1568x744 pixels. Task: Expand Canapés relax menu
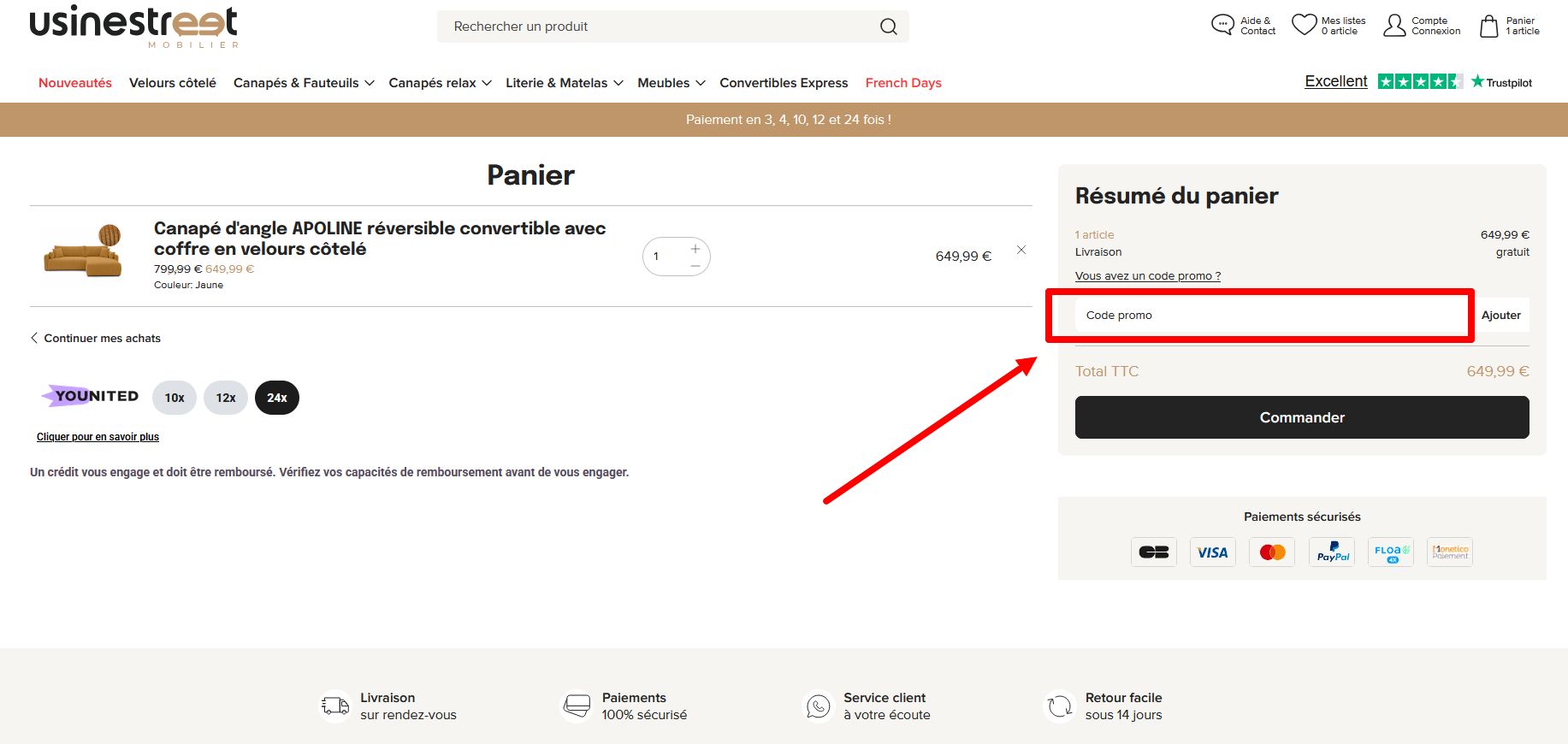440,83
